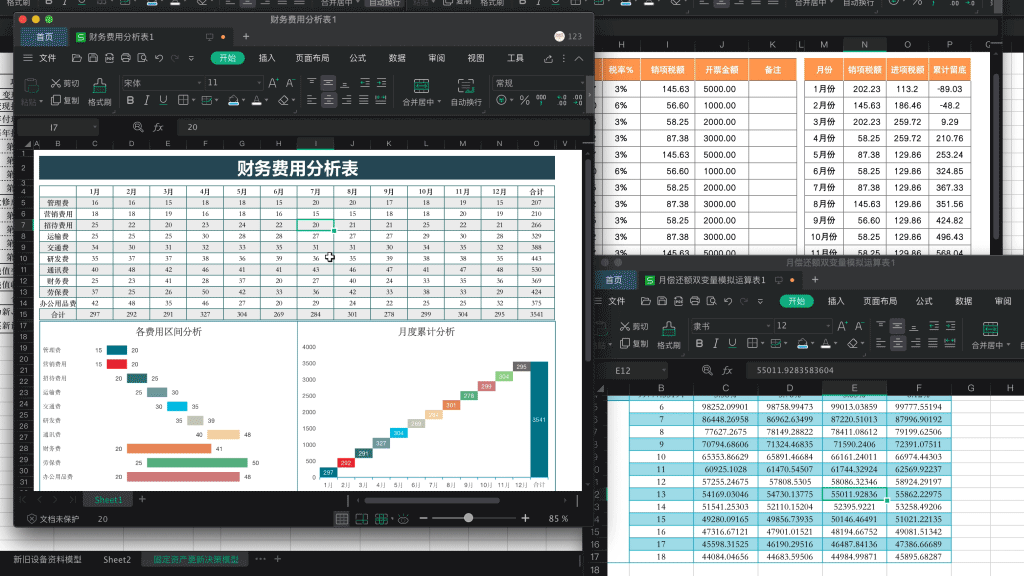Click the eye protection mode icon in status bar
This screenshot has width=1024, height=576.
coord(404,519)
